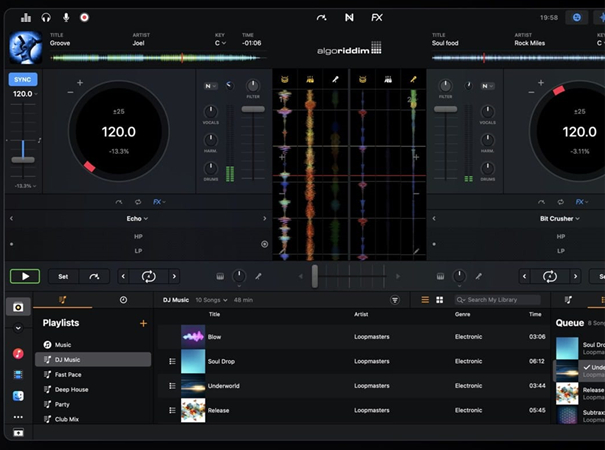Open the left deck 120.0 BPM dropdown

click(x=25, y=94)
